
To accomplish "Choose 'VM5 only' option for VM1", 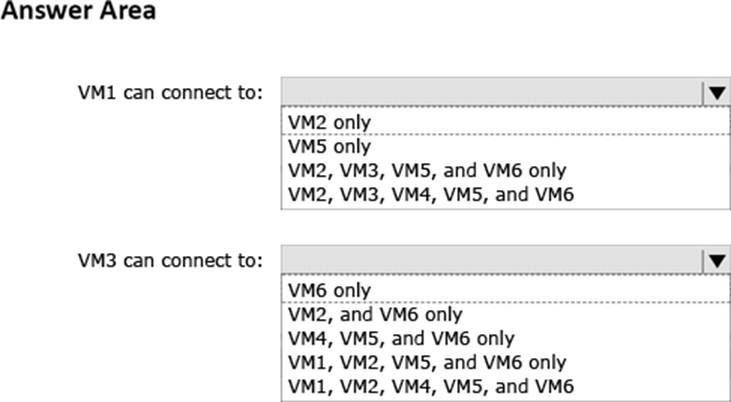I will 330,145.
